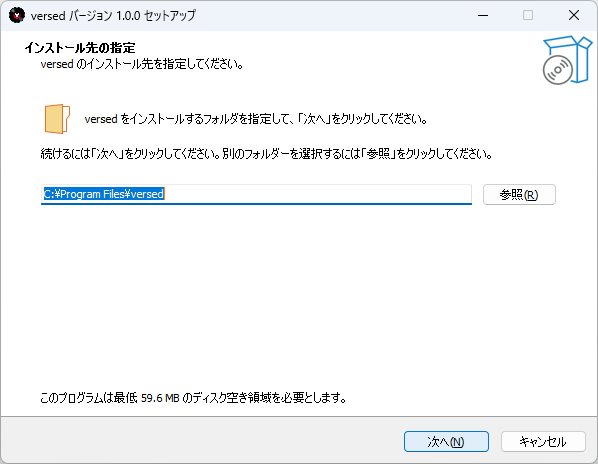The height and width of the screenshot is (464, 598).
Task: Click the installer box icon at top right
Action: tap(567, 60)
